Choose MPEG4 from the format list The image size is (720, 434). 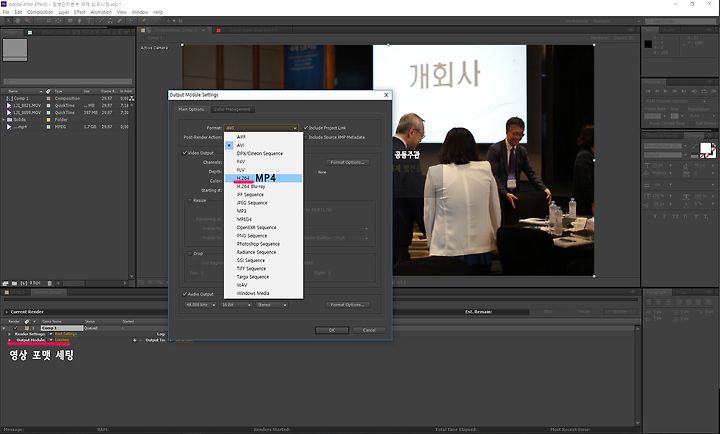point(263,219)
